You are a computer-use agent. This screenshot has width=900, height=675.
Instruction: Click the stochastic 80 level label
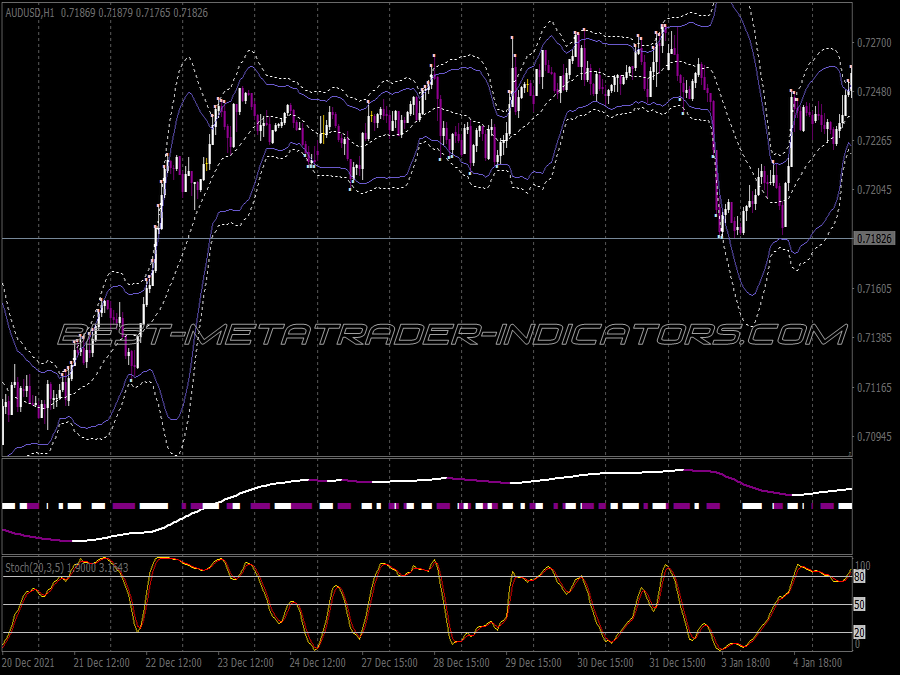(859, 577)
